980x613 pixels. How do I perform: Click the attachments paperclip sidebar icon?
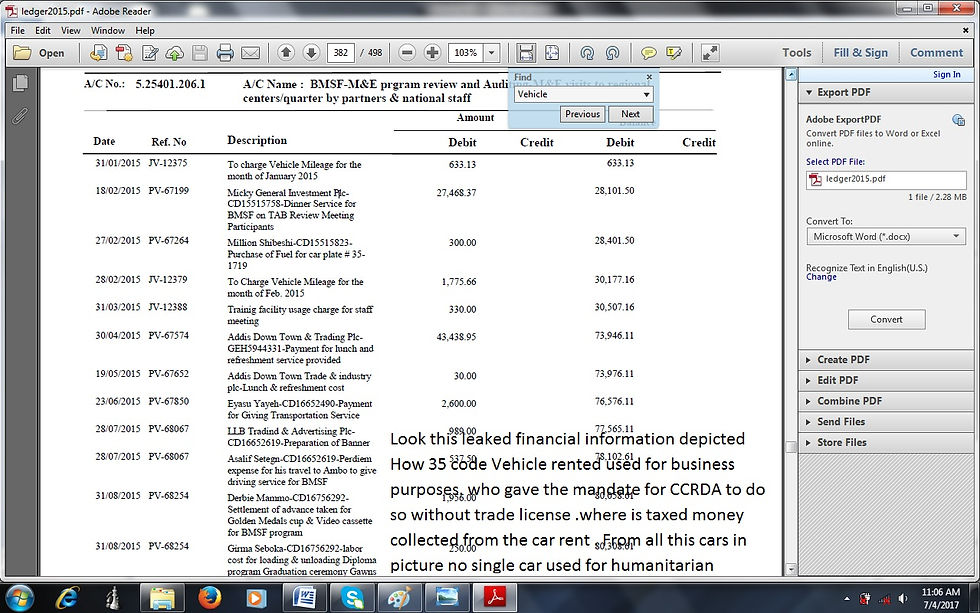(20, 116)
